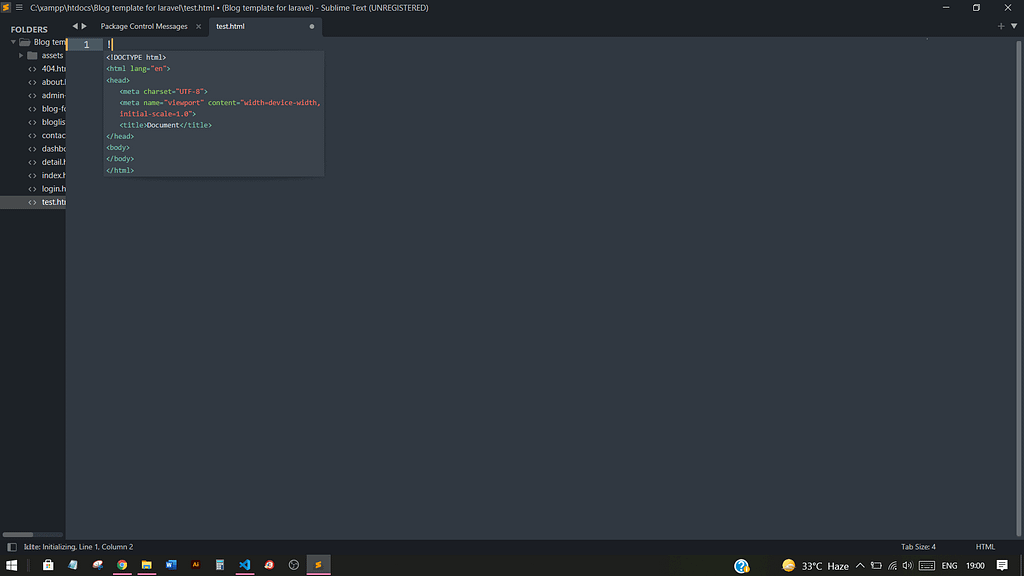
Task: Open Adobe Illustrator from the taskbar
Action: pos(196,564)
